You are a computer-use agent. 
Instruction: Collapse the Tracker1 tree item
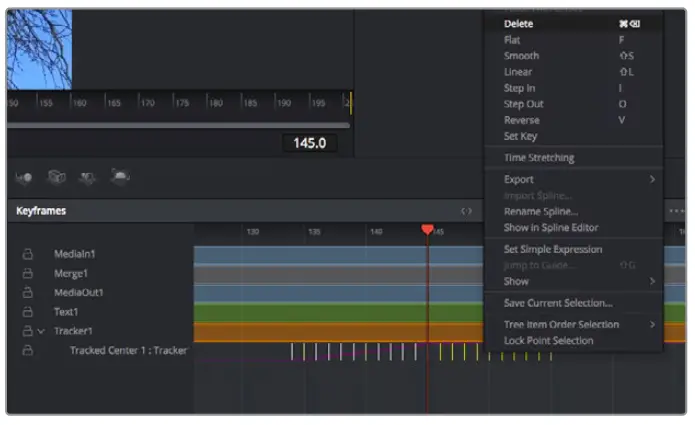coord(41,331)
